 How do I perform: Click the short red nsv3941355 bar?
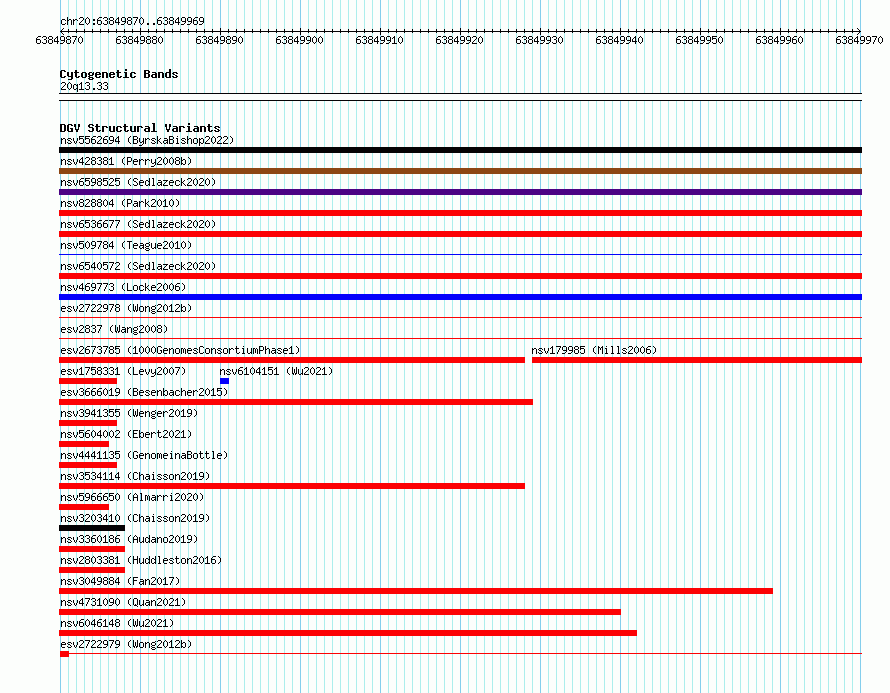coord(88,423)
